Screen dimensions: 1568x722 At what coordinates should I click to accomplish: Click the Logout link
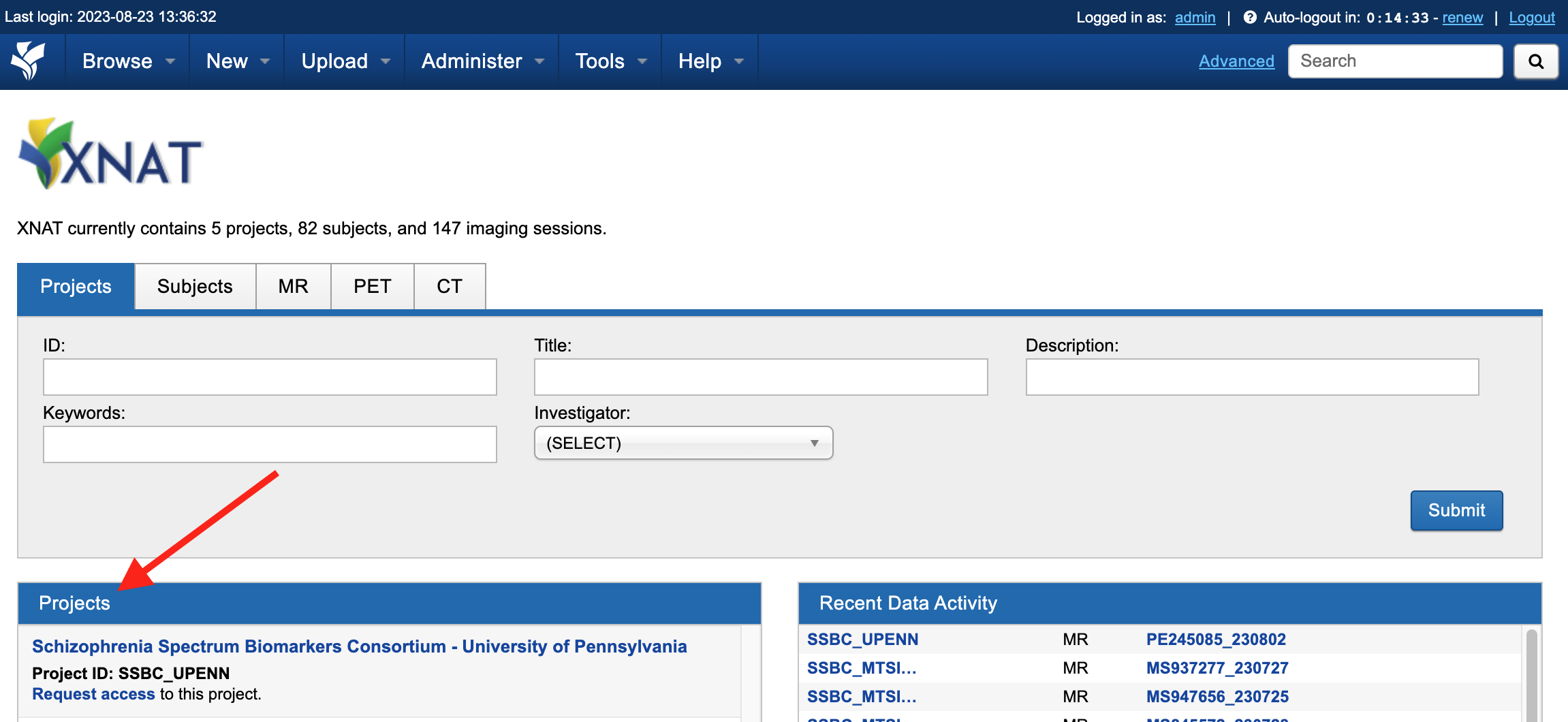coord(1532,18)
